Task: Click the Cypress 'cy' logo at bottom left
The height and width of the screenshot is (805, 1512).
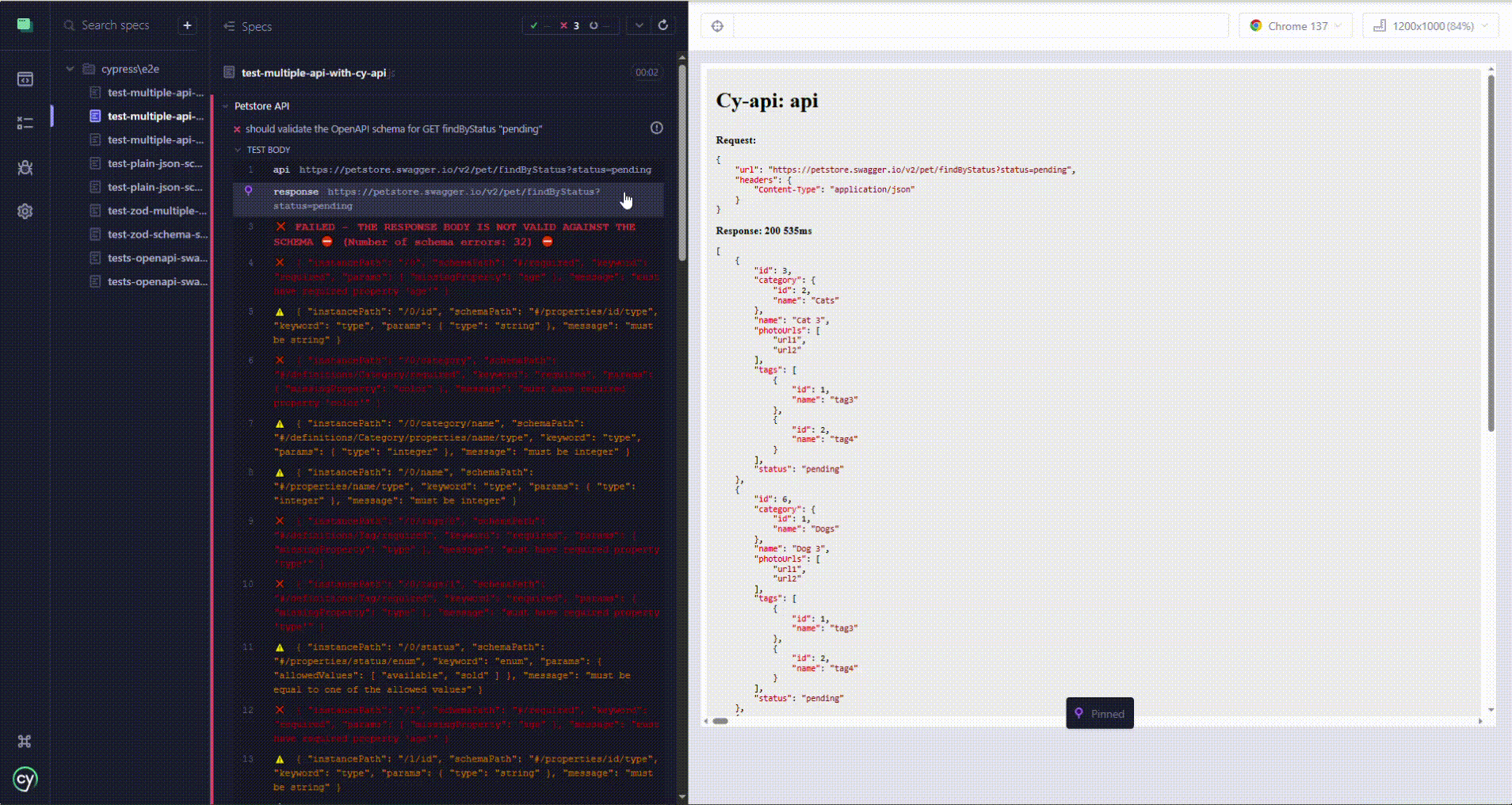Action: 25,780
